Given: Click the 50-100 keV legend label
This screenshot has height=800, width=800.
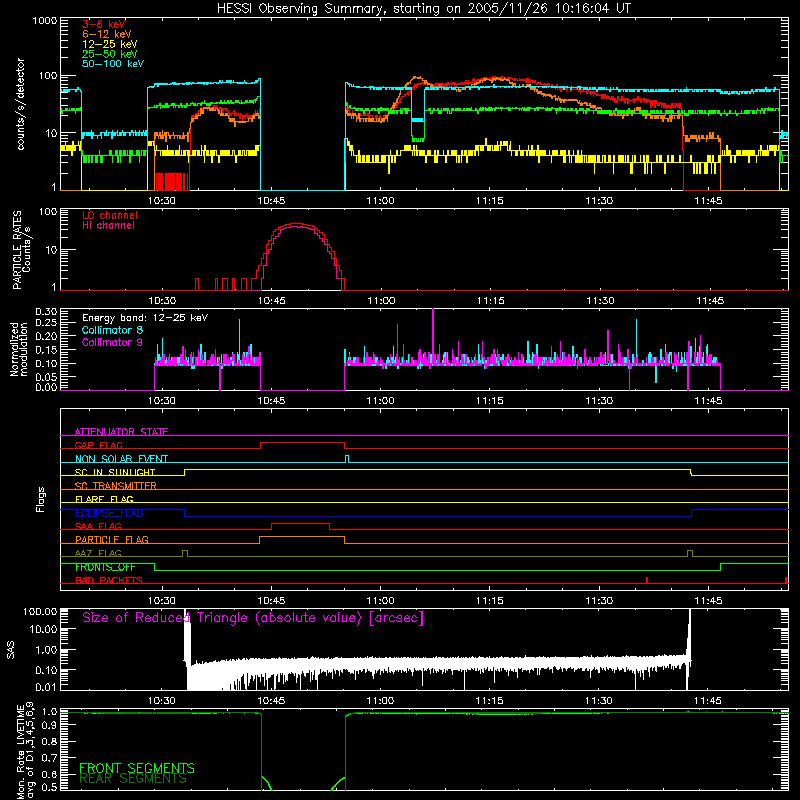Looking at the screenshot, I should 113,64.
